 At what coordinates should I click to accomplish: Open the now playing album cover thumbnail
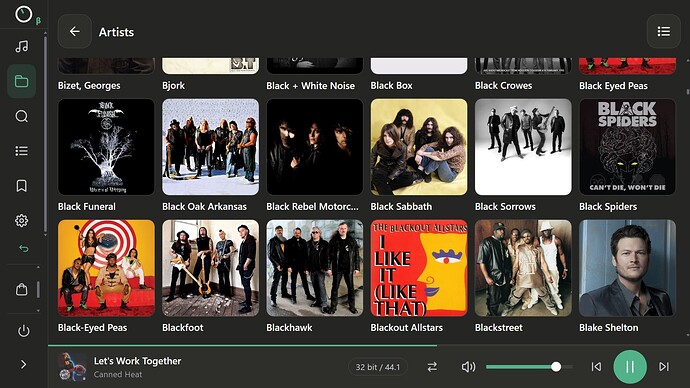pyautogui.click(x=72, y=366)
